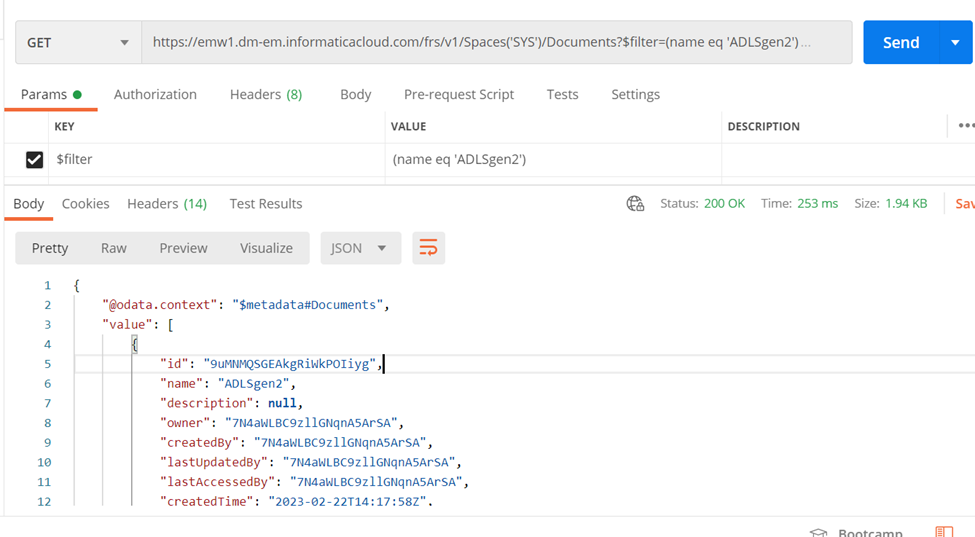Screen dimensions: 975x537
Task: Click the 1.94 KB size value
Action: 906,204
